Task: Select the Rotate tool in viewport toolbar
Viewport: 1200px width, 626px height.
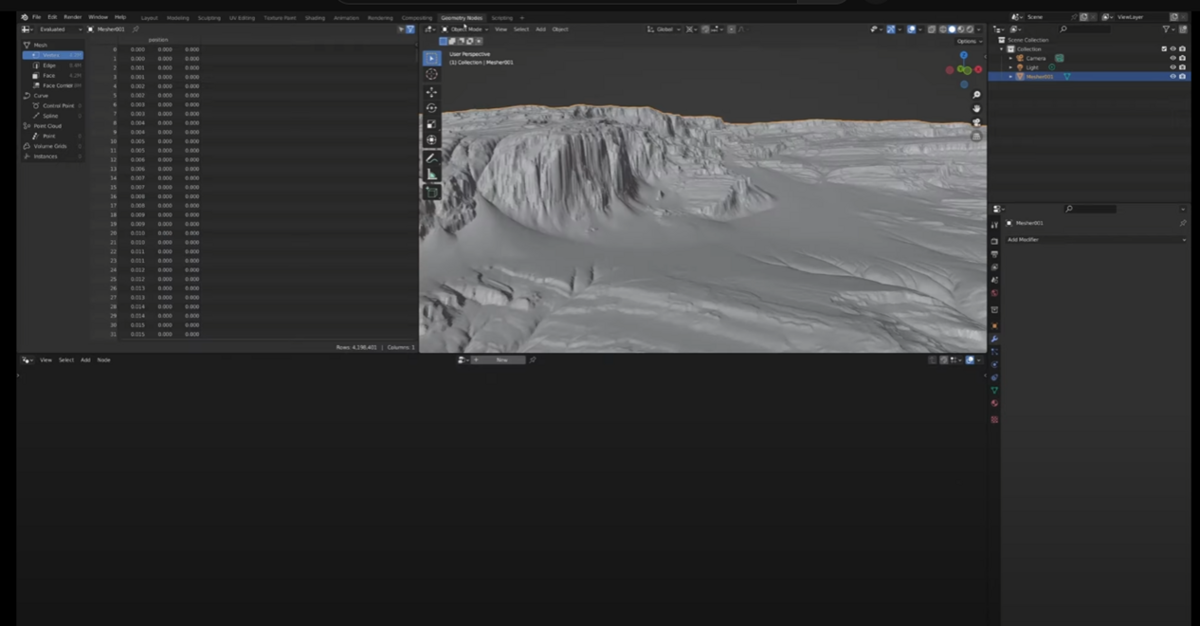Action: pyautogui.click(x=432, y=108)
